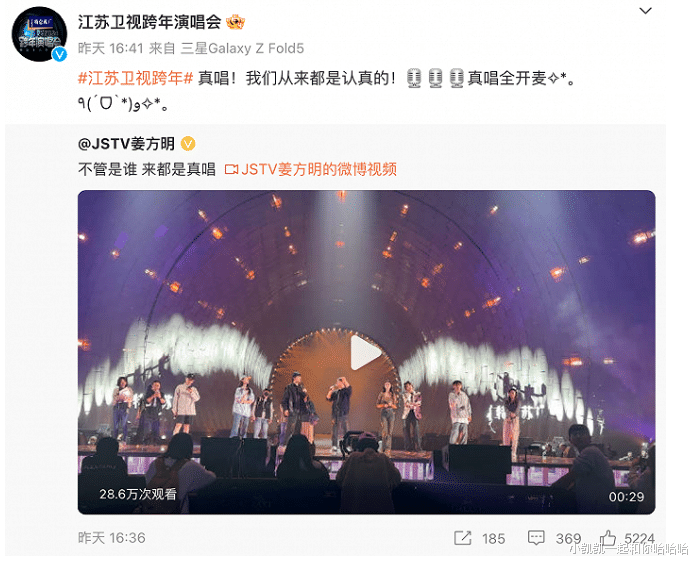
Task: Open the 江苏卫视跨年演唱会 account name
Action: [149, 22]
